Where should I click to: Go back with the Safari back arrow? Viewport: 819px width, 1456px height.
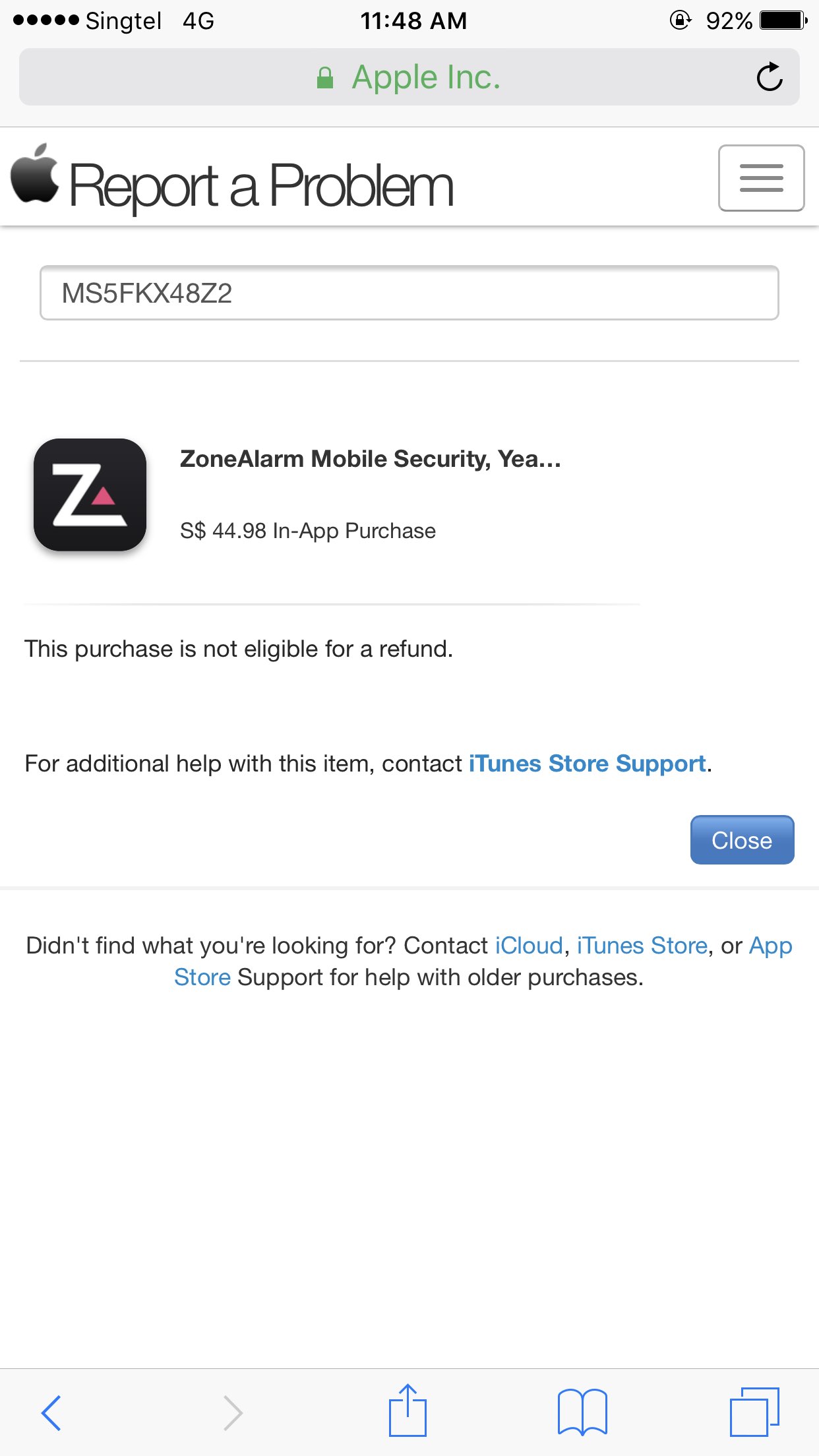point(51,1412)
